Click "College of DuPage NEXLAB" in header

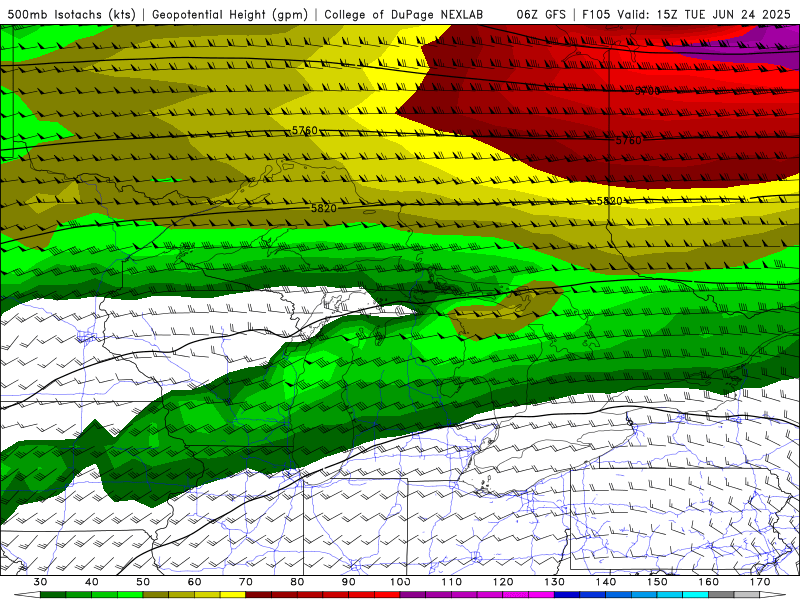click(404, 15)
